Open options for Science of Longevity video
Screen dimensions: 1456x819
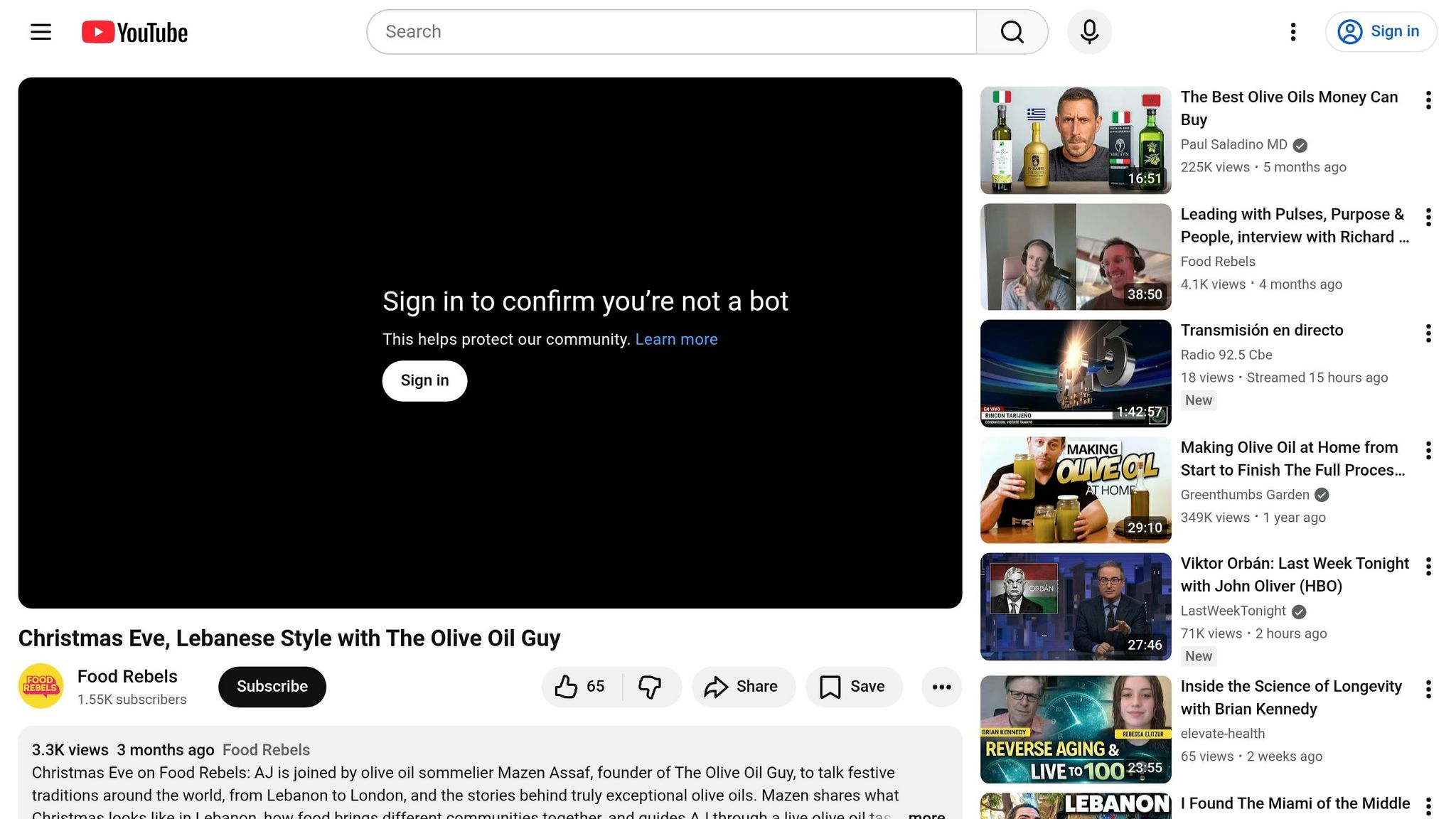point(1428,689)
